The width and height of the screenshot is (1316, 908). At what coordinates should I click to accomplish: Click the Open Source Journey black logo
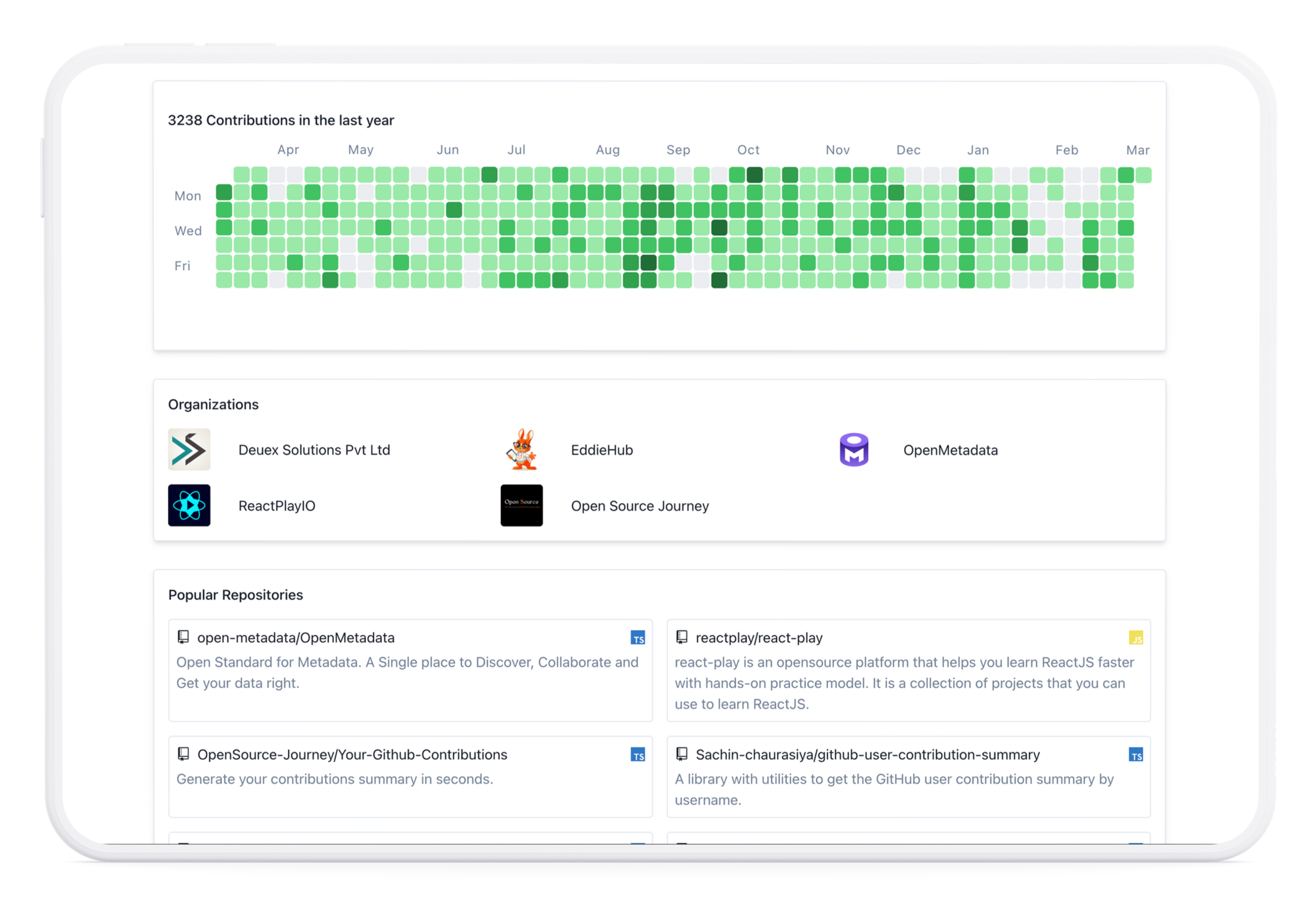pos(521,505)
